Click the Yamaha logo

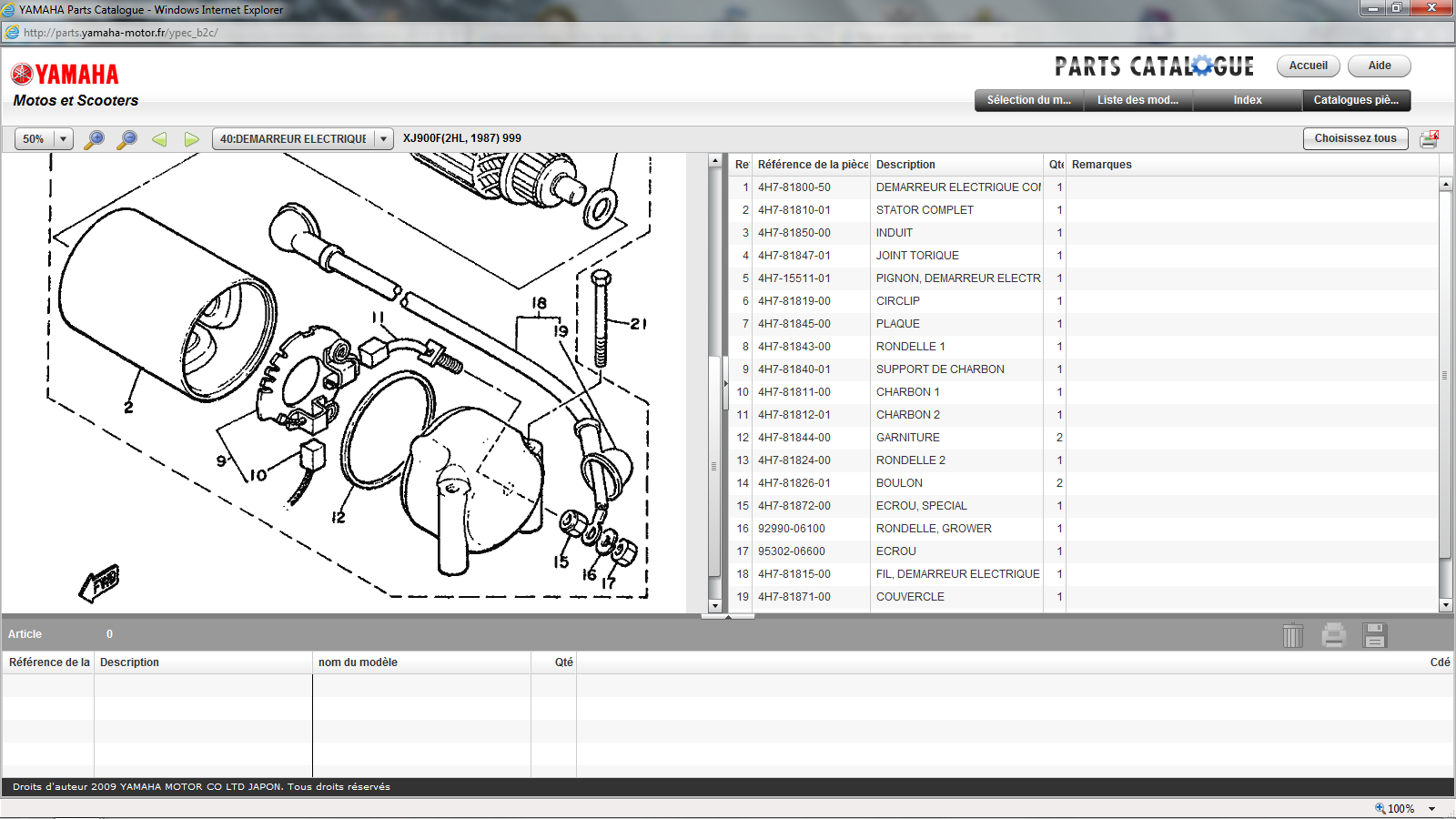point(65,74)
